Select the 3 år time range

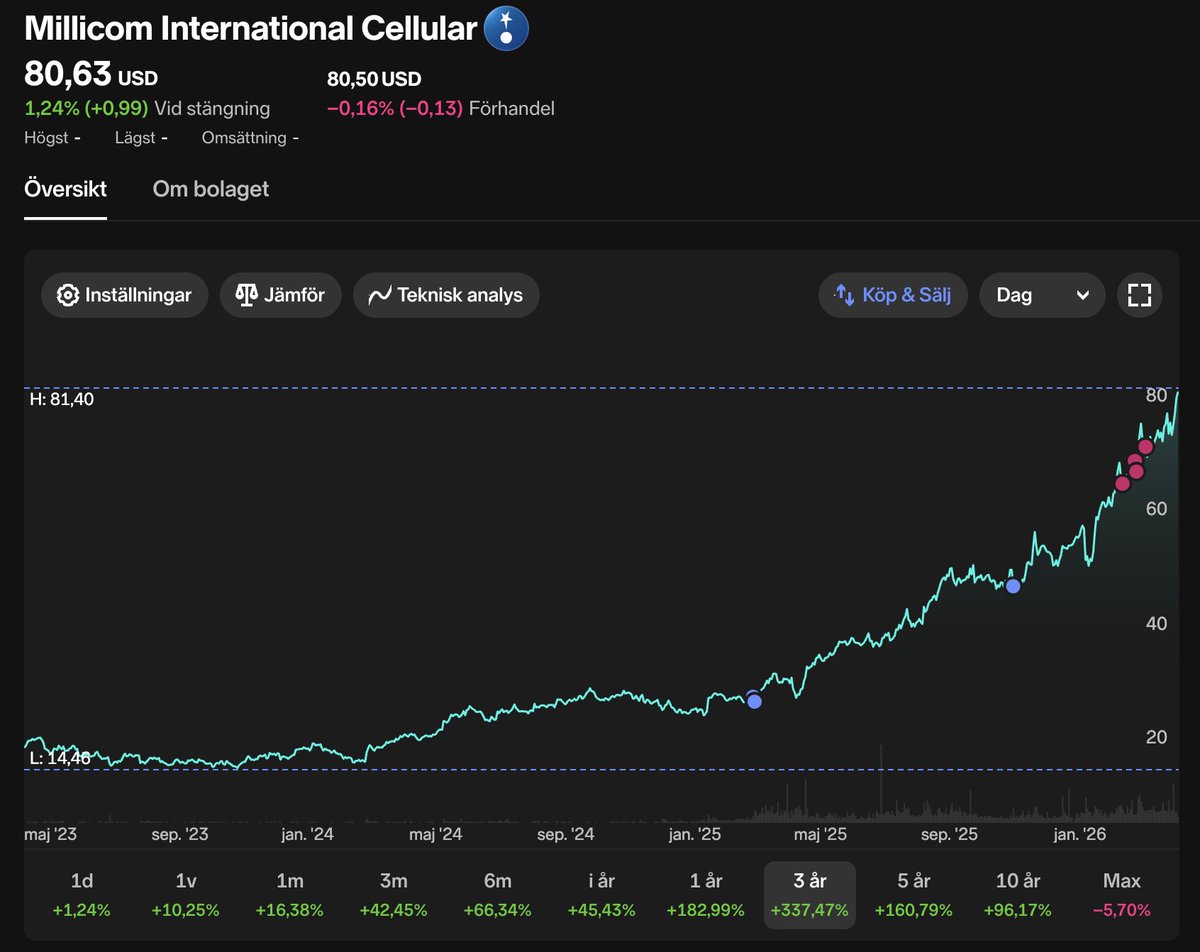point(810,894)
